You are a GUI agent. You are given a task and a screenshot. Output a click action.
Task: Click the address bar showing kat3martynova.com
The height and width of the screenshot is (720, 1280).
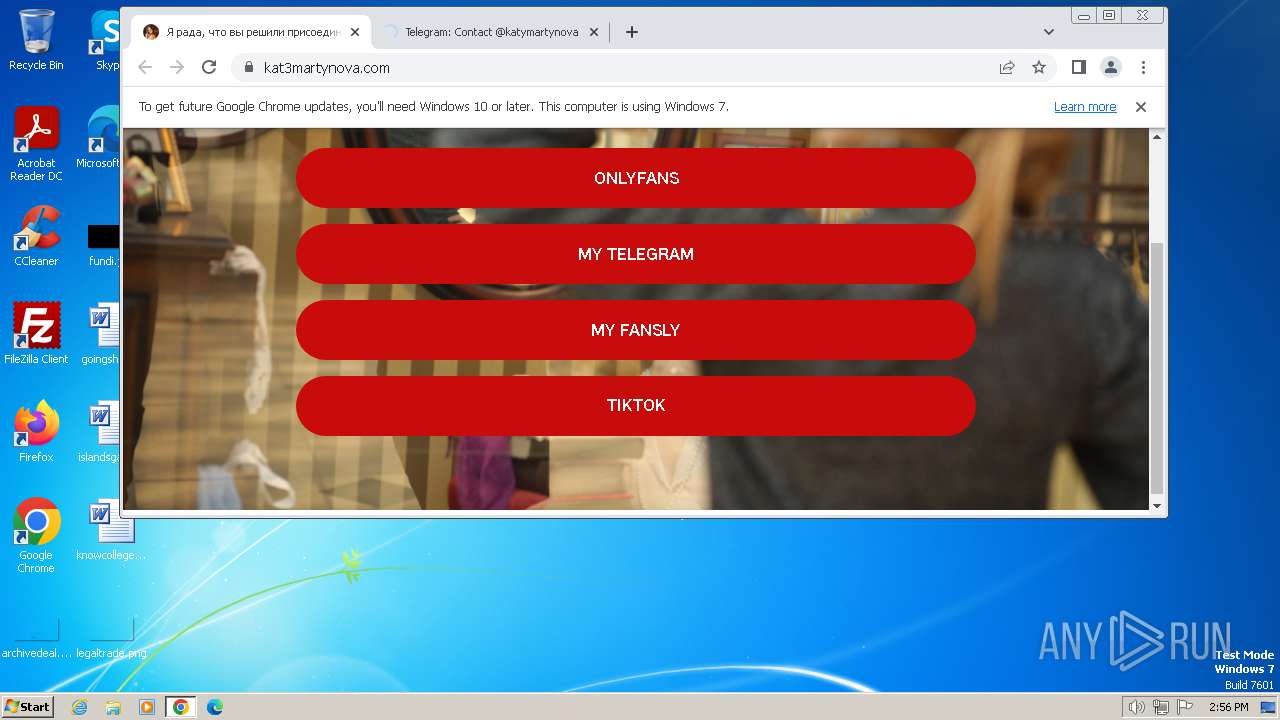click(x=620, y=67)
